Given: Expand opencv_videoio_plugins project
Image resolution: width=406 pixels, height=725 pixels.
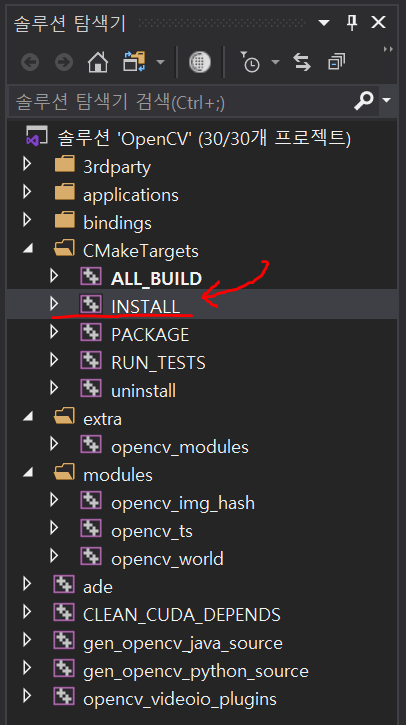Looking at the screenshot, I should (27, 696).
